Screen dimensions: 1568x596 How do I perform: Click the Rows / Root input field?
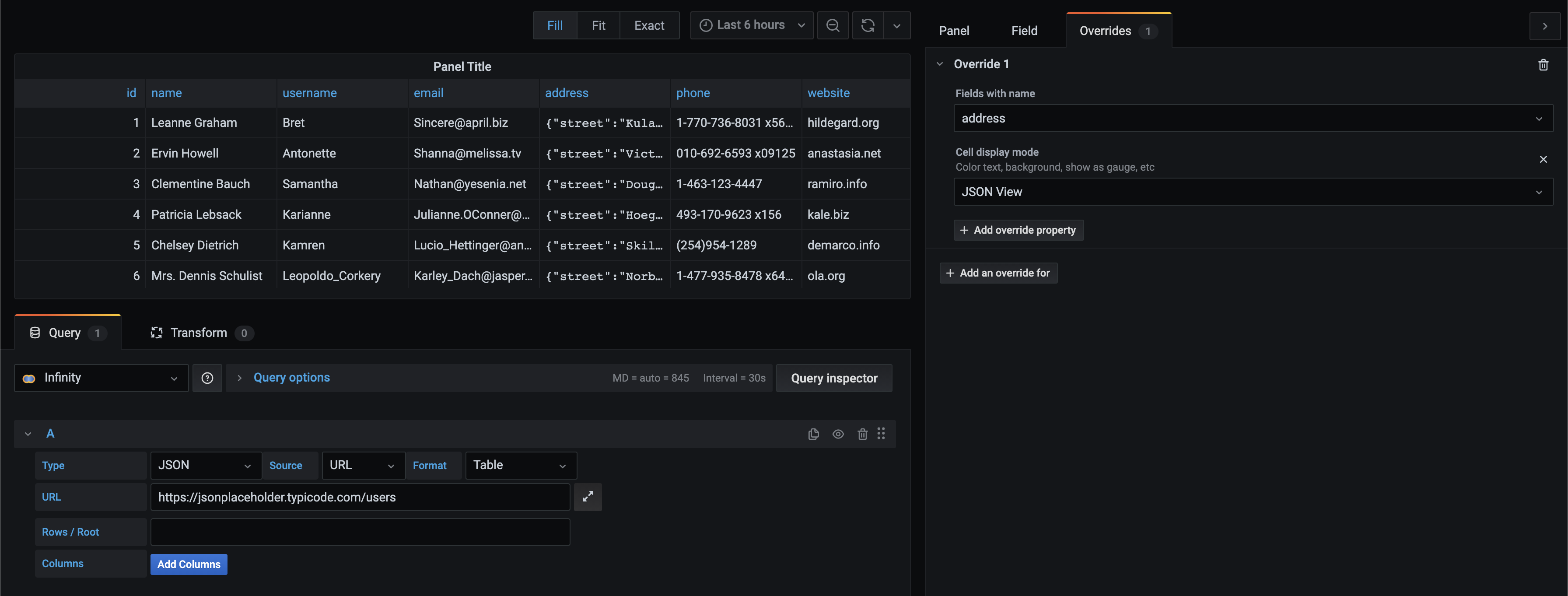360,532
